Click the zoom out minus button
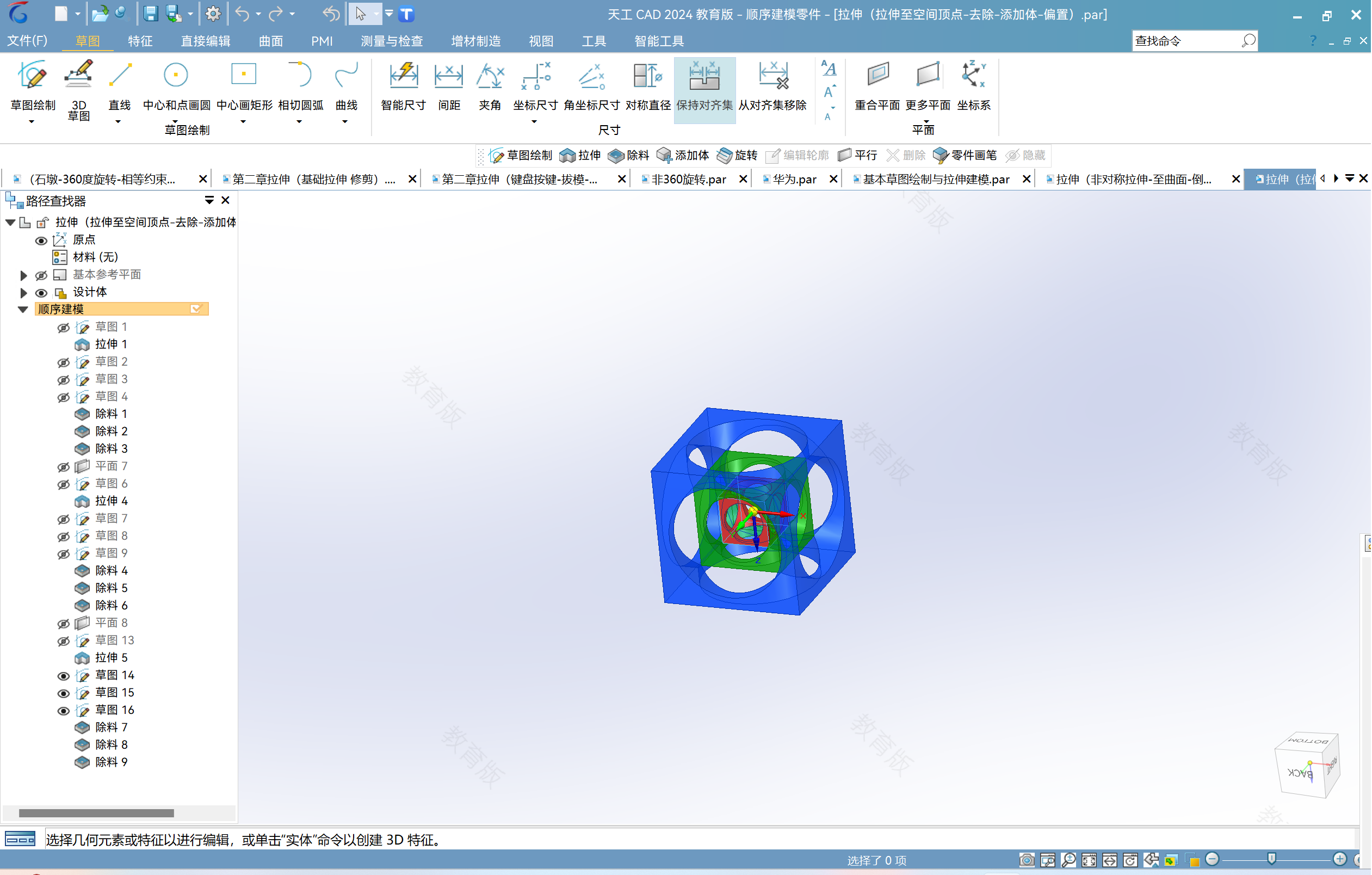This screenshot has width=1372, height=875. (x=1212, y=859)
